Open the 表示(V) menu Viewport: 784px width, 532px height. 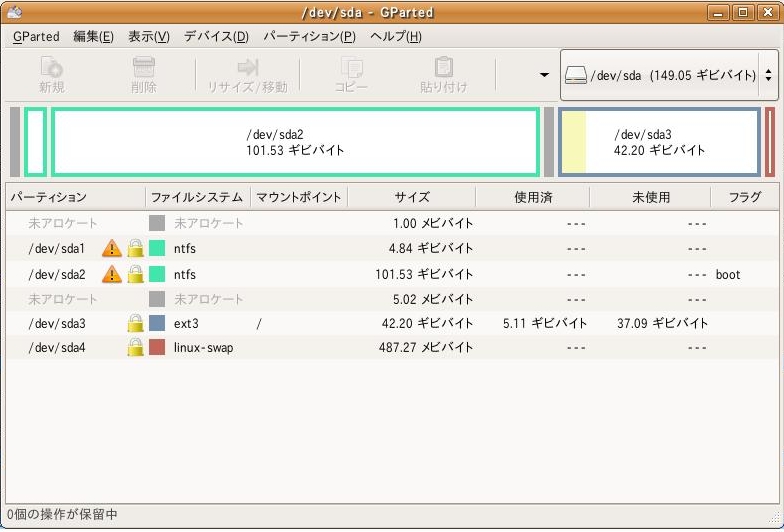pos(149,36)
